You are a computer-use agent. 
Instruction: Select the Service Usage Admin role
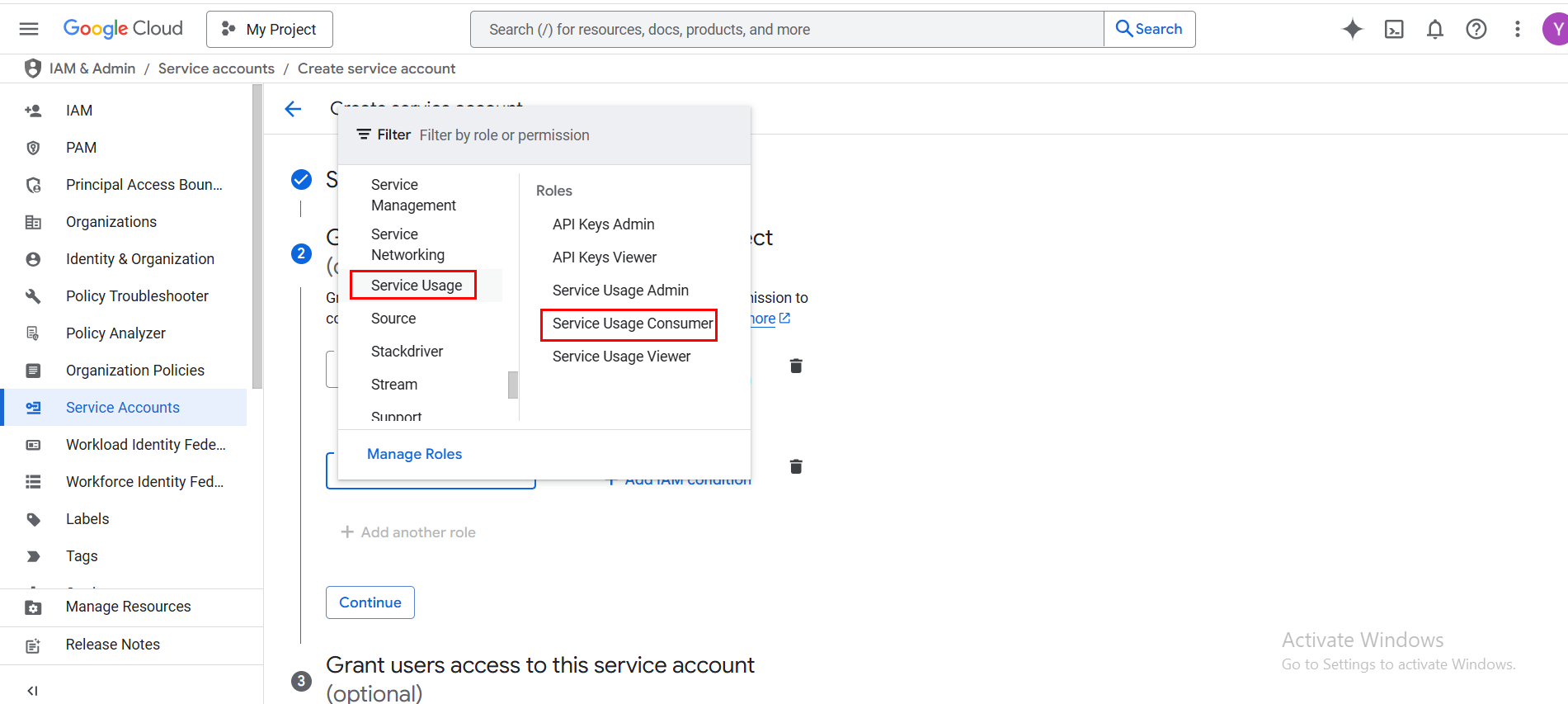click(620, 291)
